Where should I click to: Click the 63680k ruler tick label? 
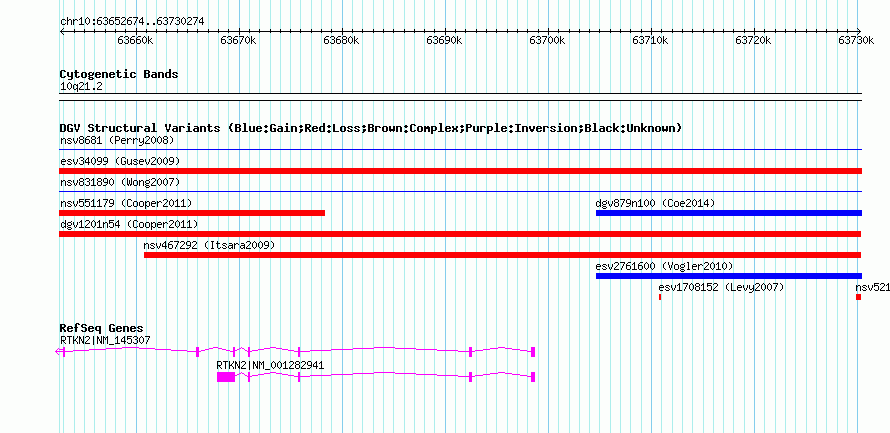click(x=341, y=40)
